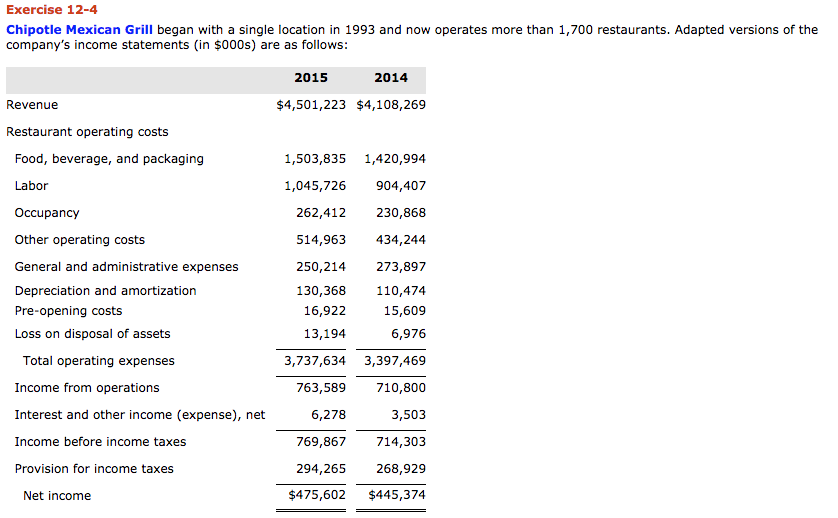Select income from operations 763,589
This screenshot has height=518, width=838.
pos(321,388)
